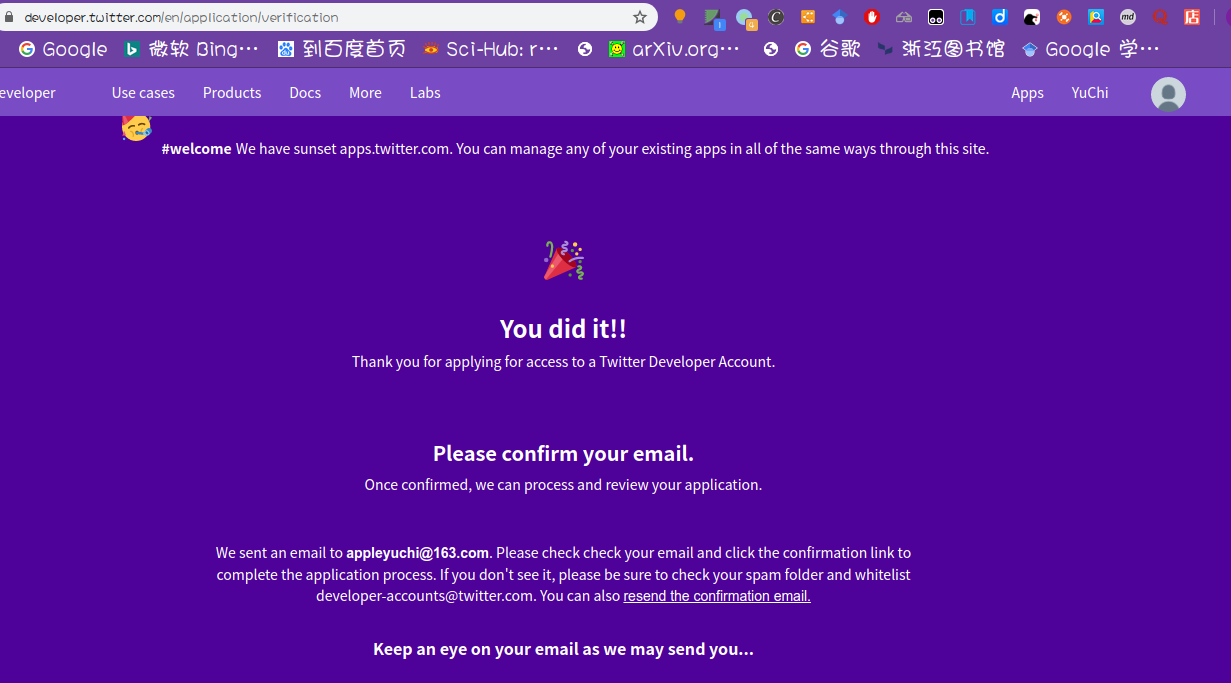Click the 'You did it!!' heading

point(563,329)
